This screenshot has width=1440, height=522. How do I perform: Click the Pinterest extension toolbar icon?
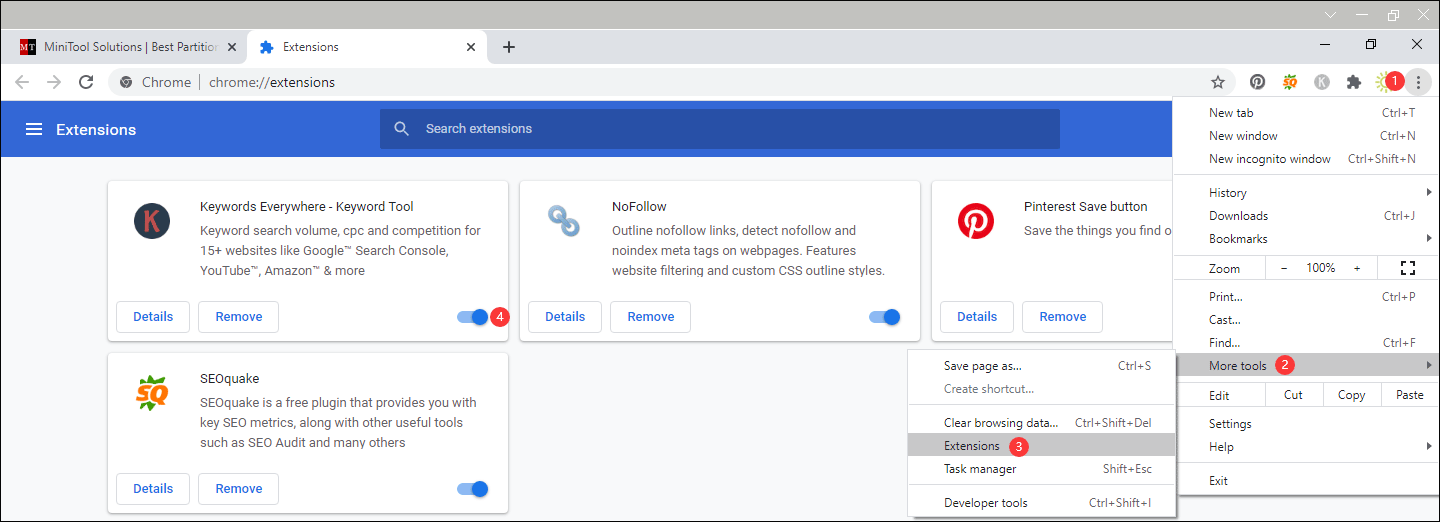(x=1257, y=82)
